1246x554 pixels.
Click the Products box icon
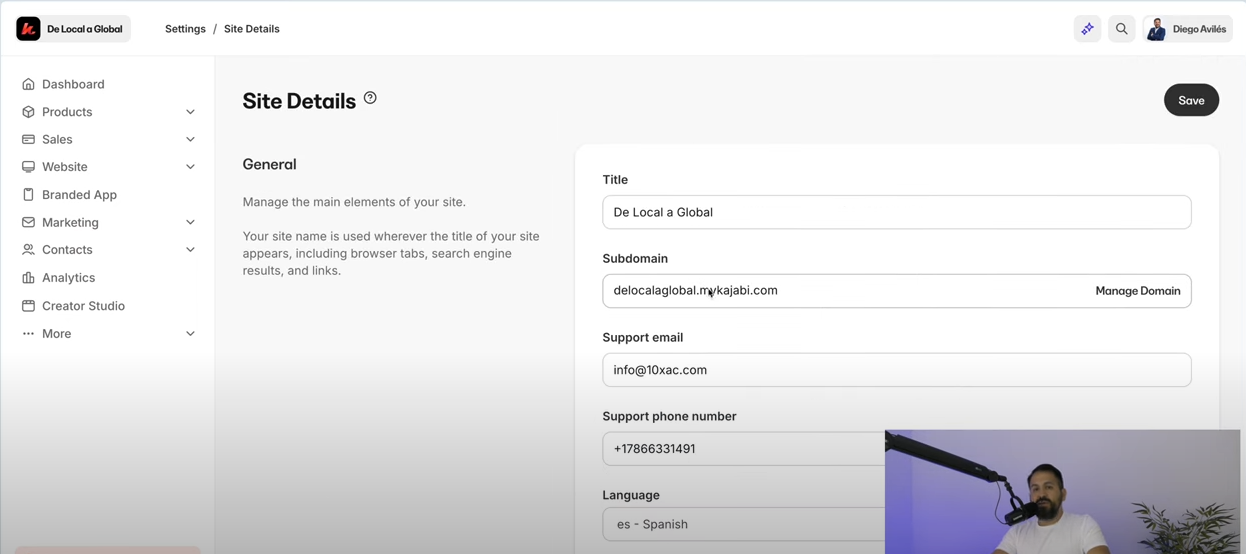[28, 112]
